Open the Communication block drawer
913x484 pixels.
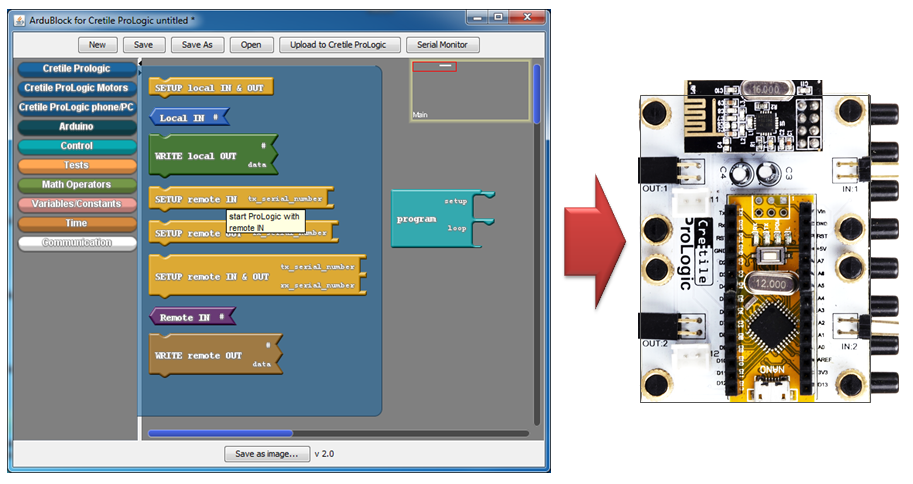(x=77, y=242)
